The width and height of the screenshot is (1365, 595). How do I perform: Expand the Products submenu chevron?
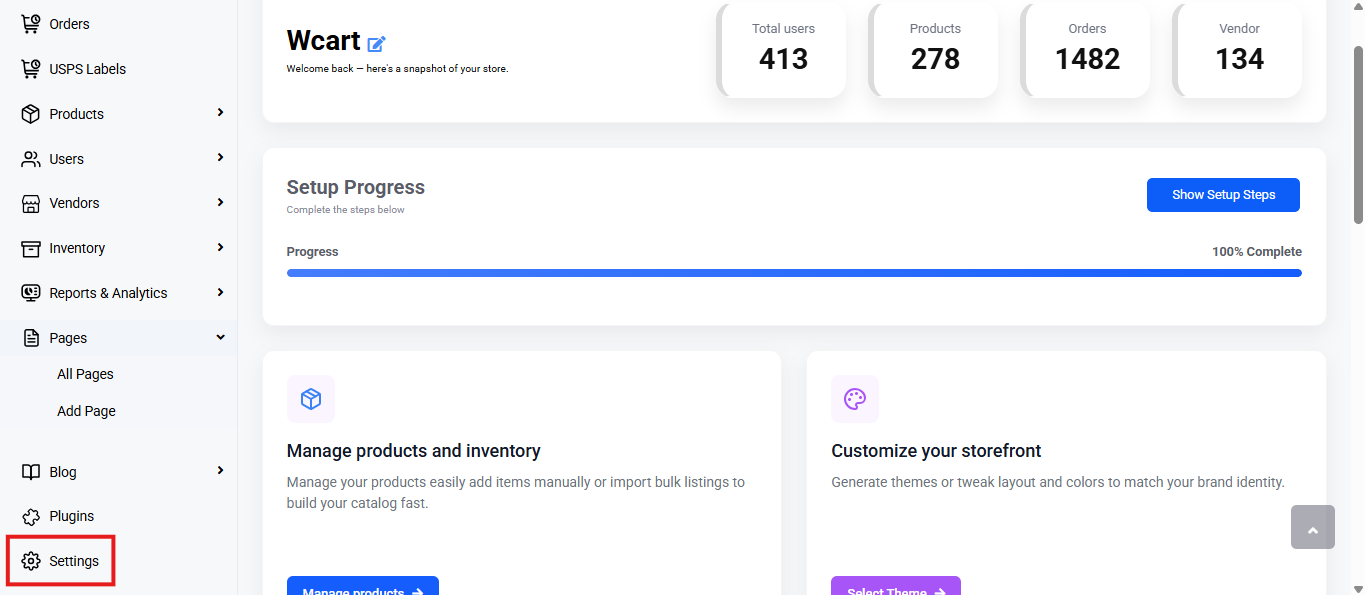click(x=220, y=113)
